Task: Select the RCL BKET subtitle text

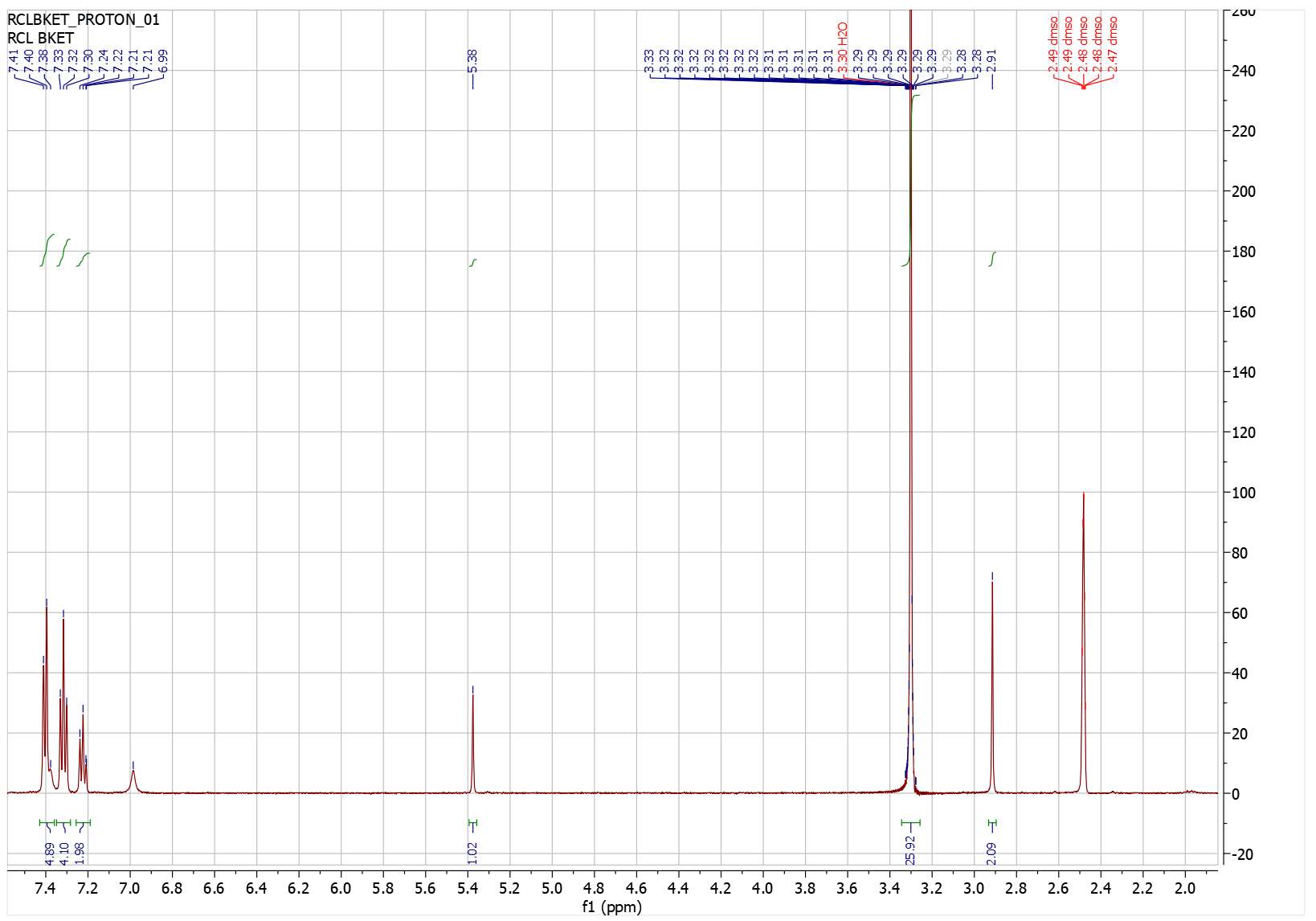Action: (x=41, y=38)
